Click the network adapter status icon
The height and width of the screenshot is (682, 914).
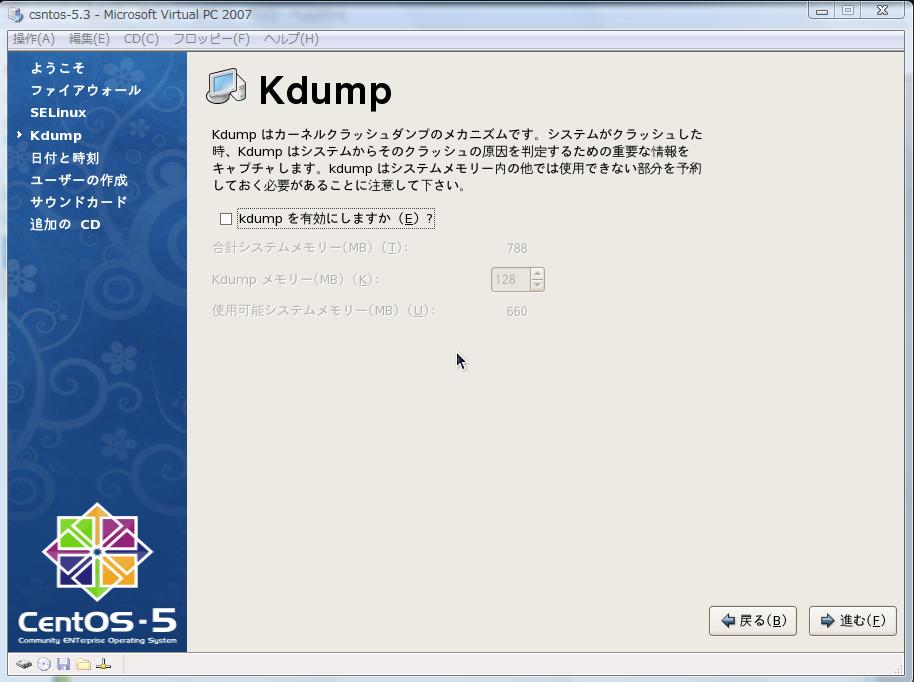pos(103,664)
